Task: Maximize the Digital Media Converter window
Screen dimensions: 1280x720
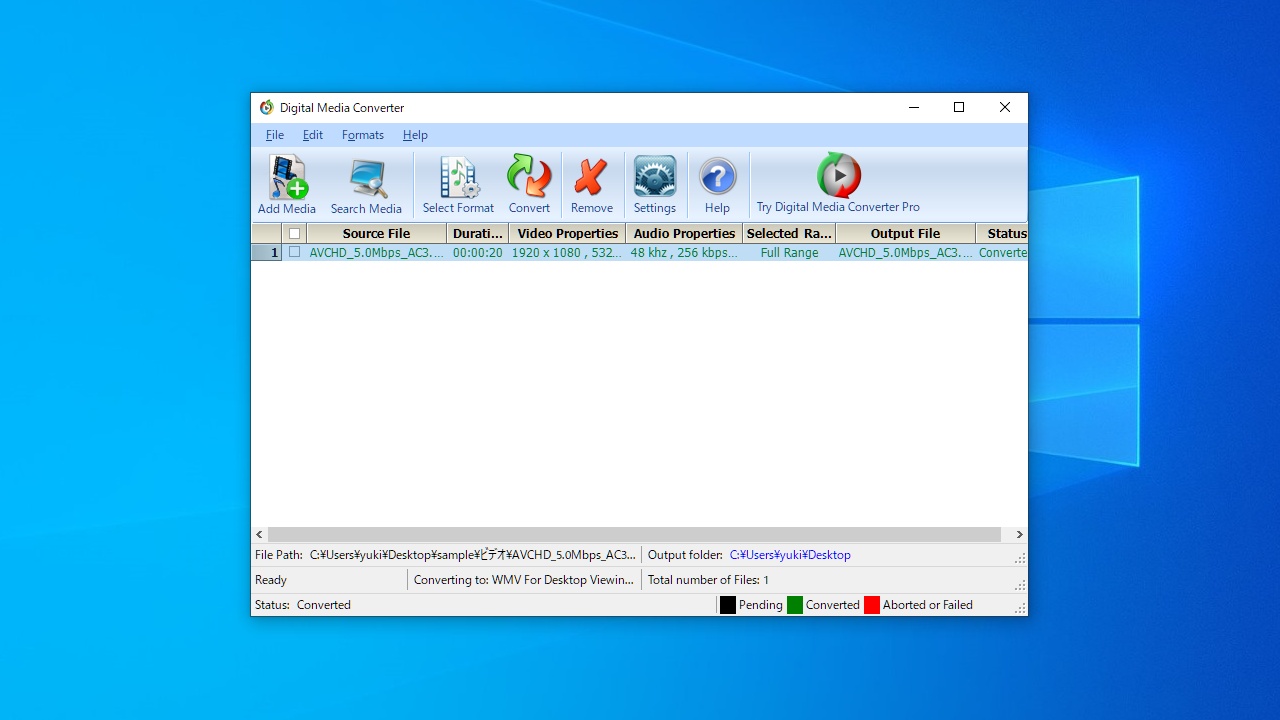Action: click(959, 108)
